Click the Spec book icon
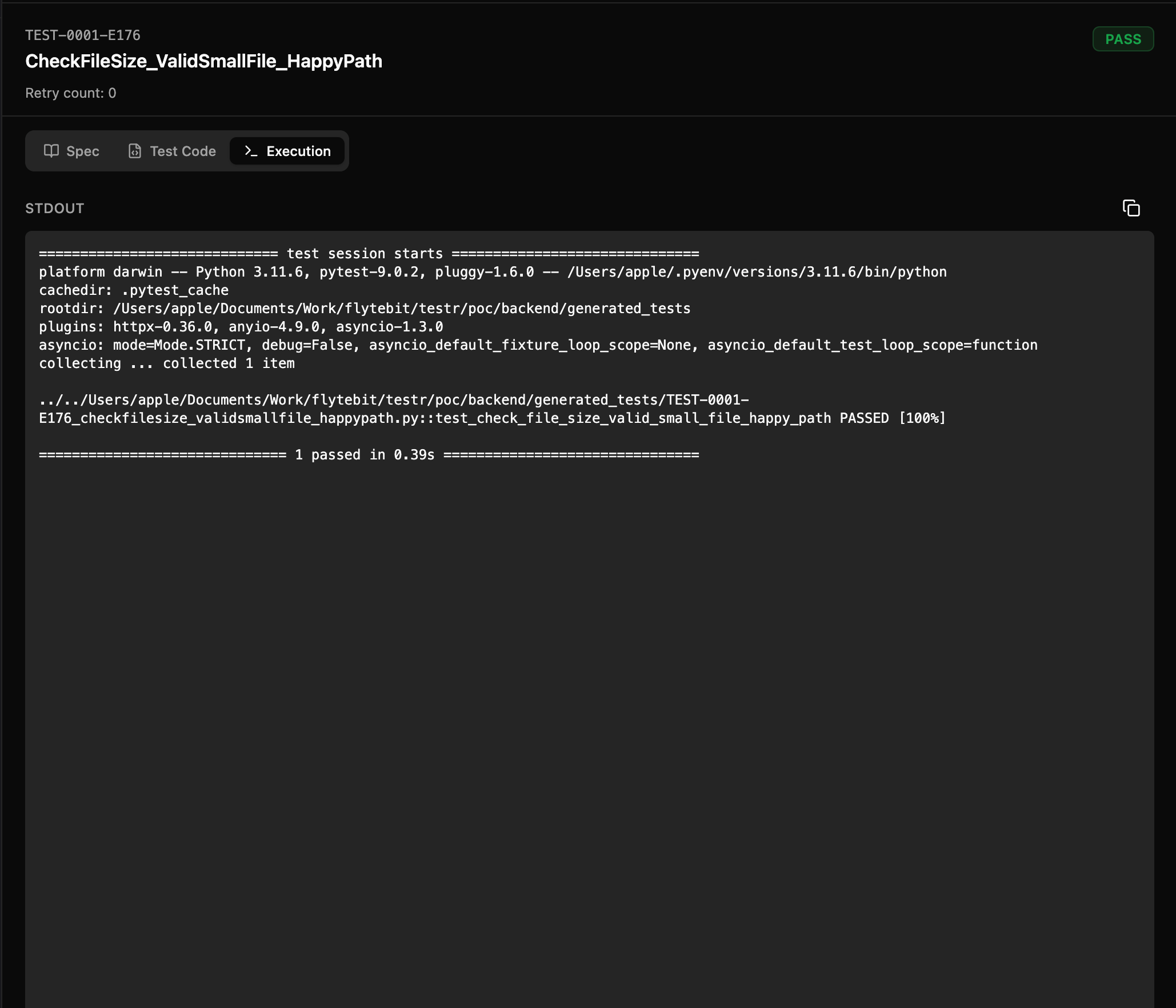This screenshot has width=1176, height=1008. coord(51,151)
